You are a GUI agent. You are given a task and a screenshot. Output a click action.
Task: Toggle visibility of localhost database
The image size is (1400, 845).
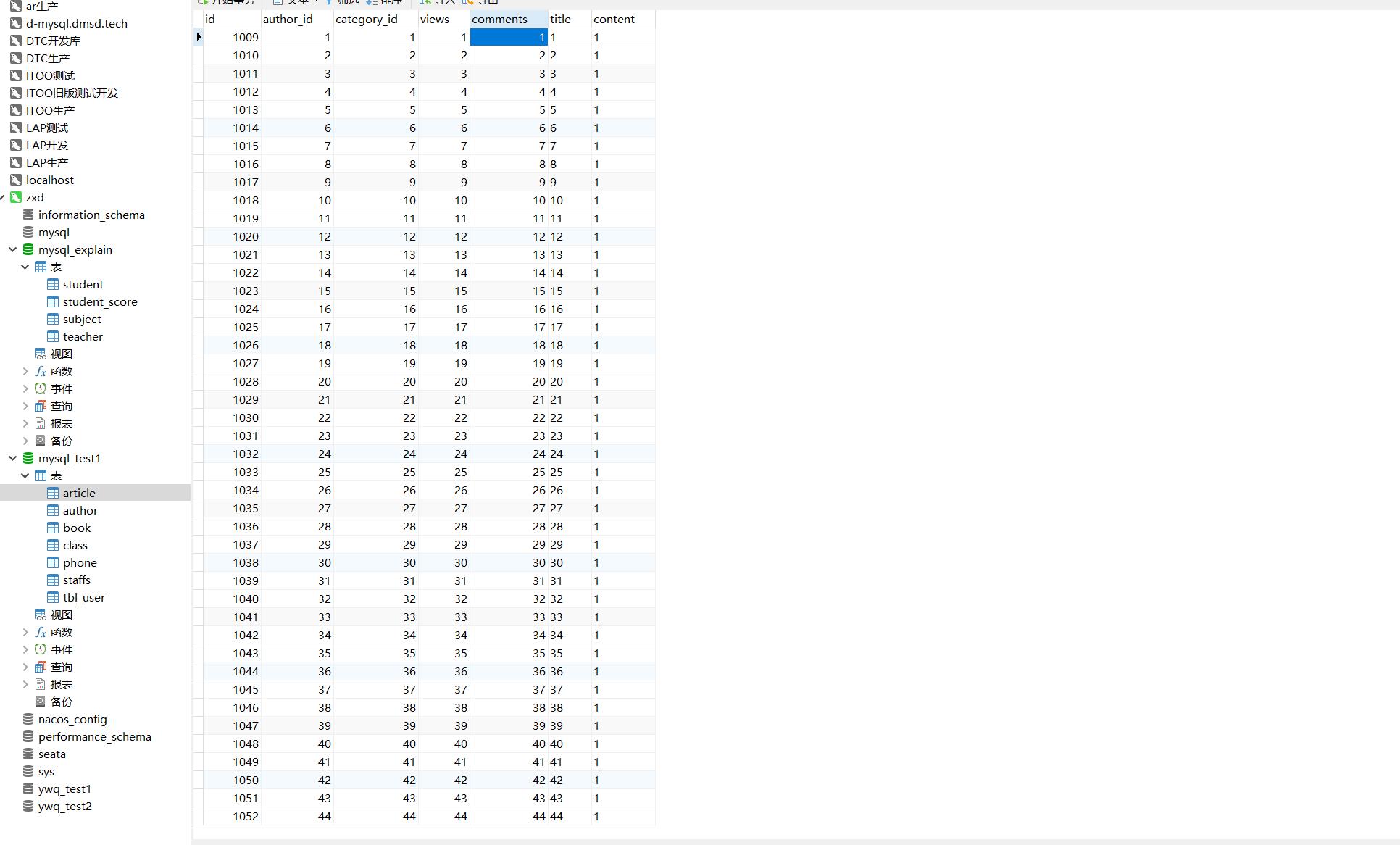coord(51,179)
